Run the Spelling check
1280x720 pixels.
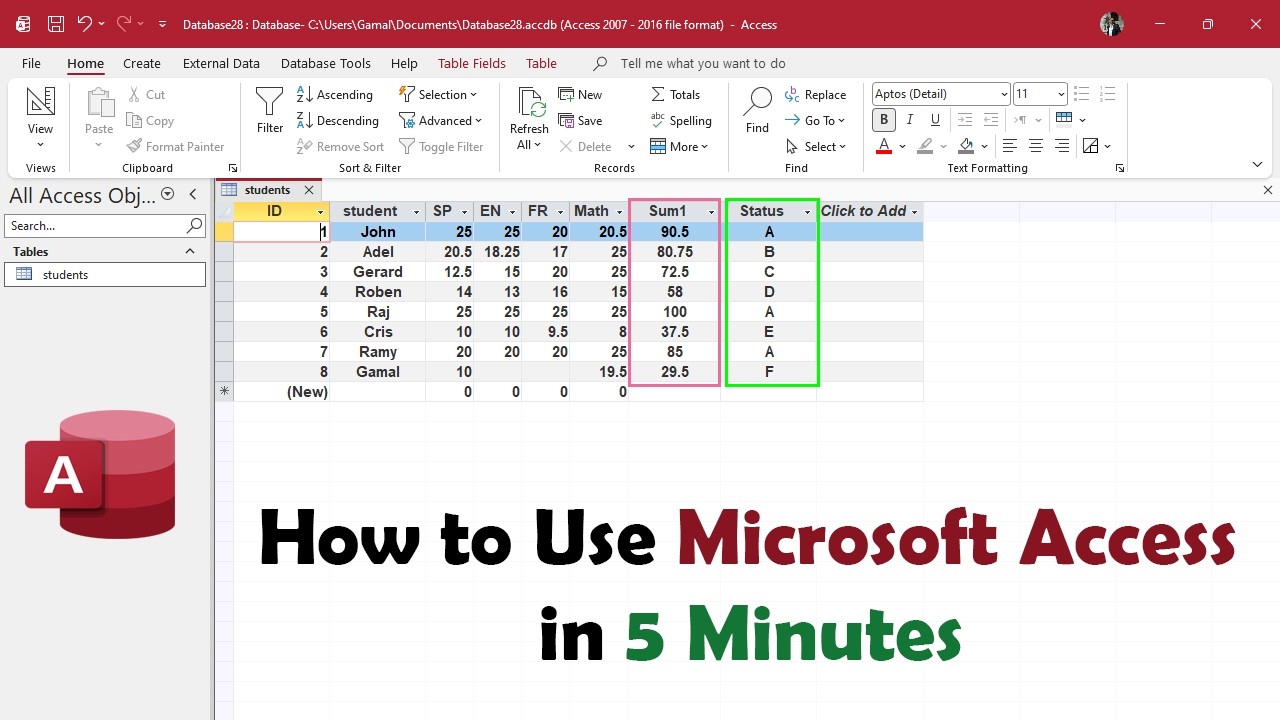(x=681, y=120)
